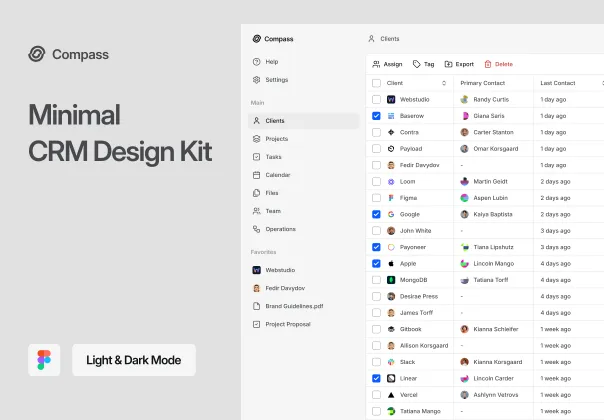Toggle the select-all checkbox in table header
The width and height of the screenshot is (604, 420).
376,83
